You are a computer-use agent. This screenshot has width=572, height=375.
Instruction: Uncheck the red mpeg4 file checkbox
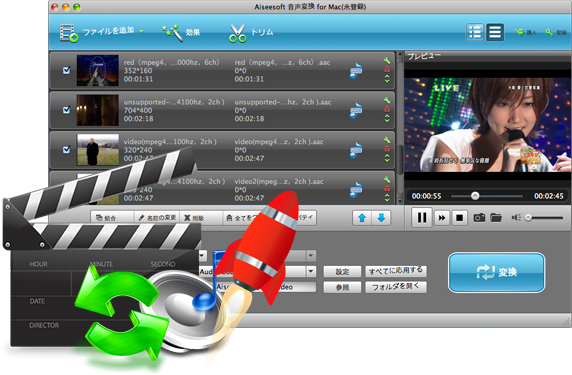(x=66, y=70)
